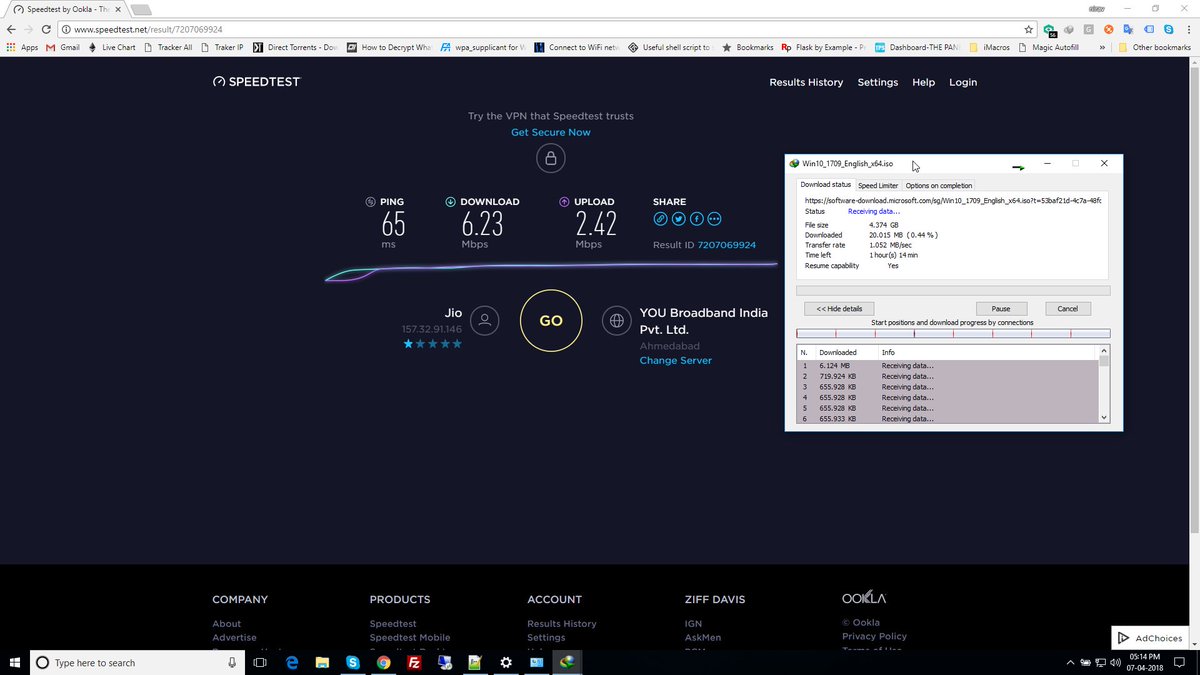Click the browser back arrow
This screenshot has width=1200, height=675.
(11, 29)
